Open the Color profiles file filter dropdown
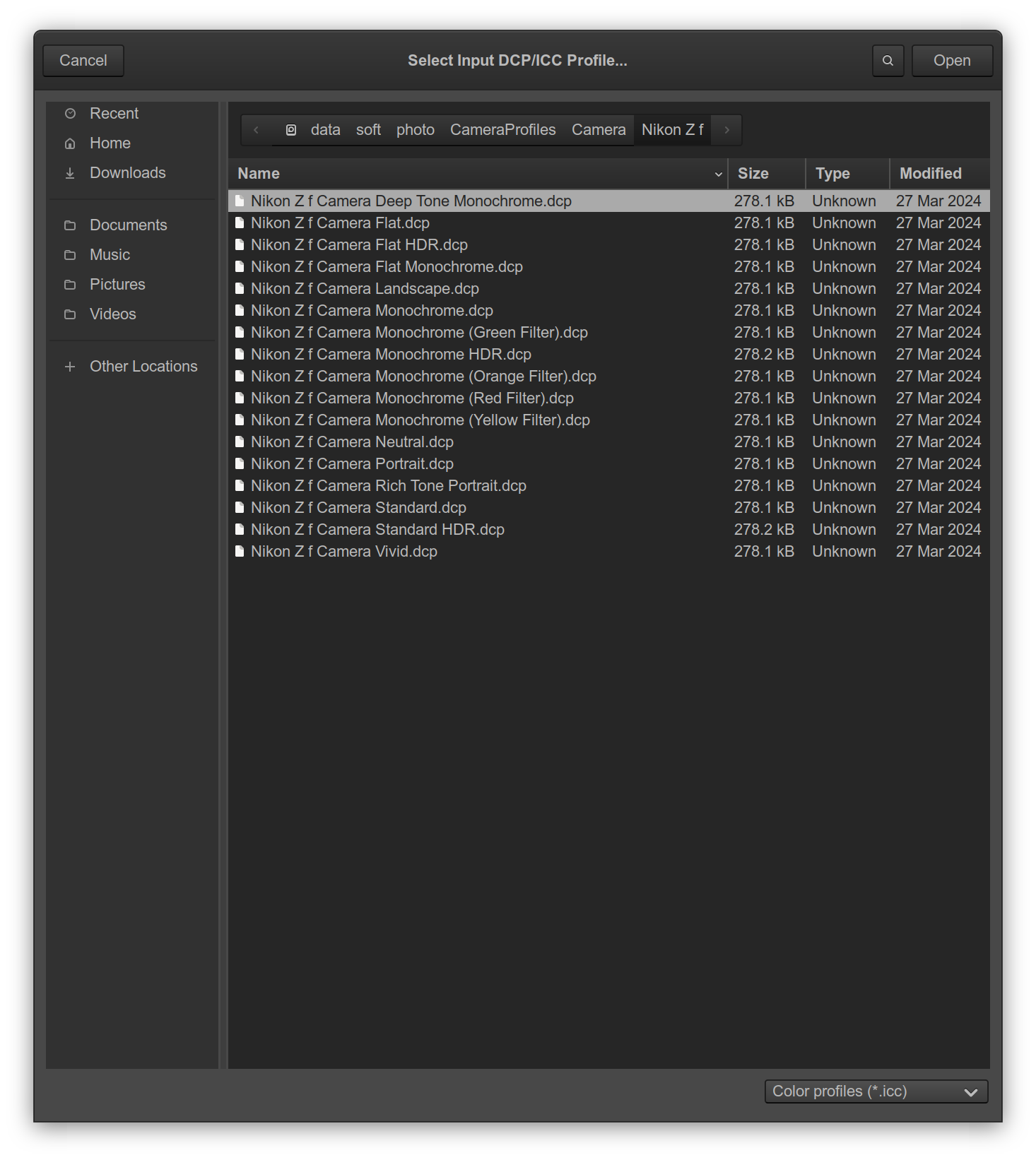The height and width of the screenshot is (1160, 1036). click(x=876, y=1091)
